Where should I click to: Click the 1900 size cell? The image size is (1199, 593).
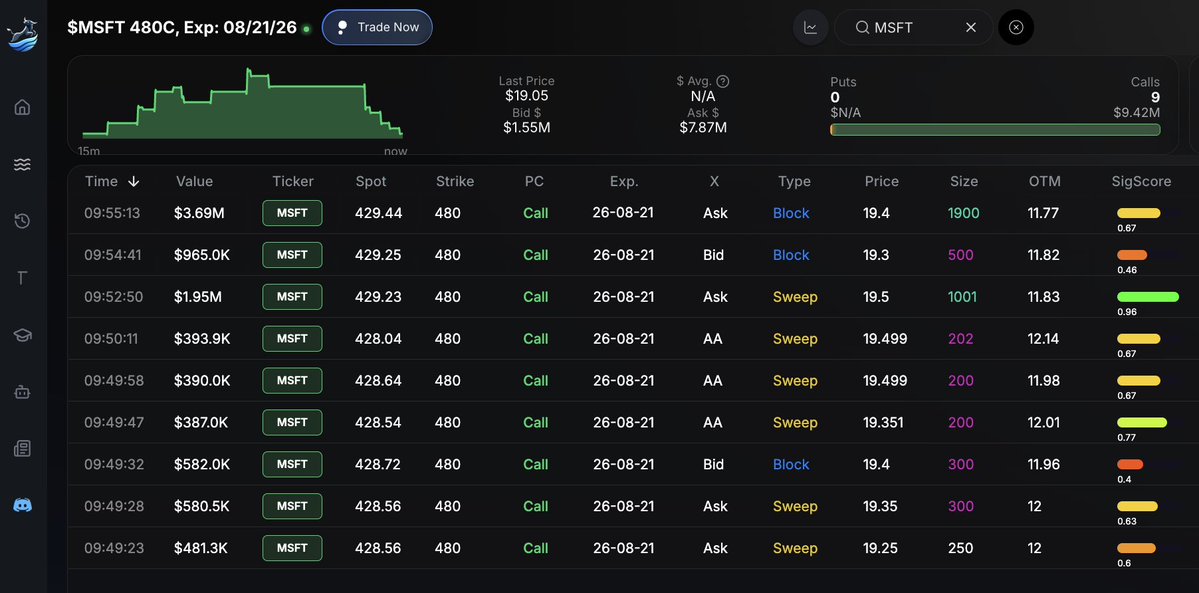point(963,213)
